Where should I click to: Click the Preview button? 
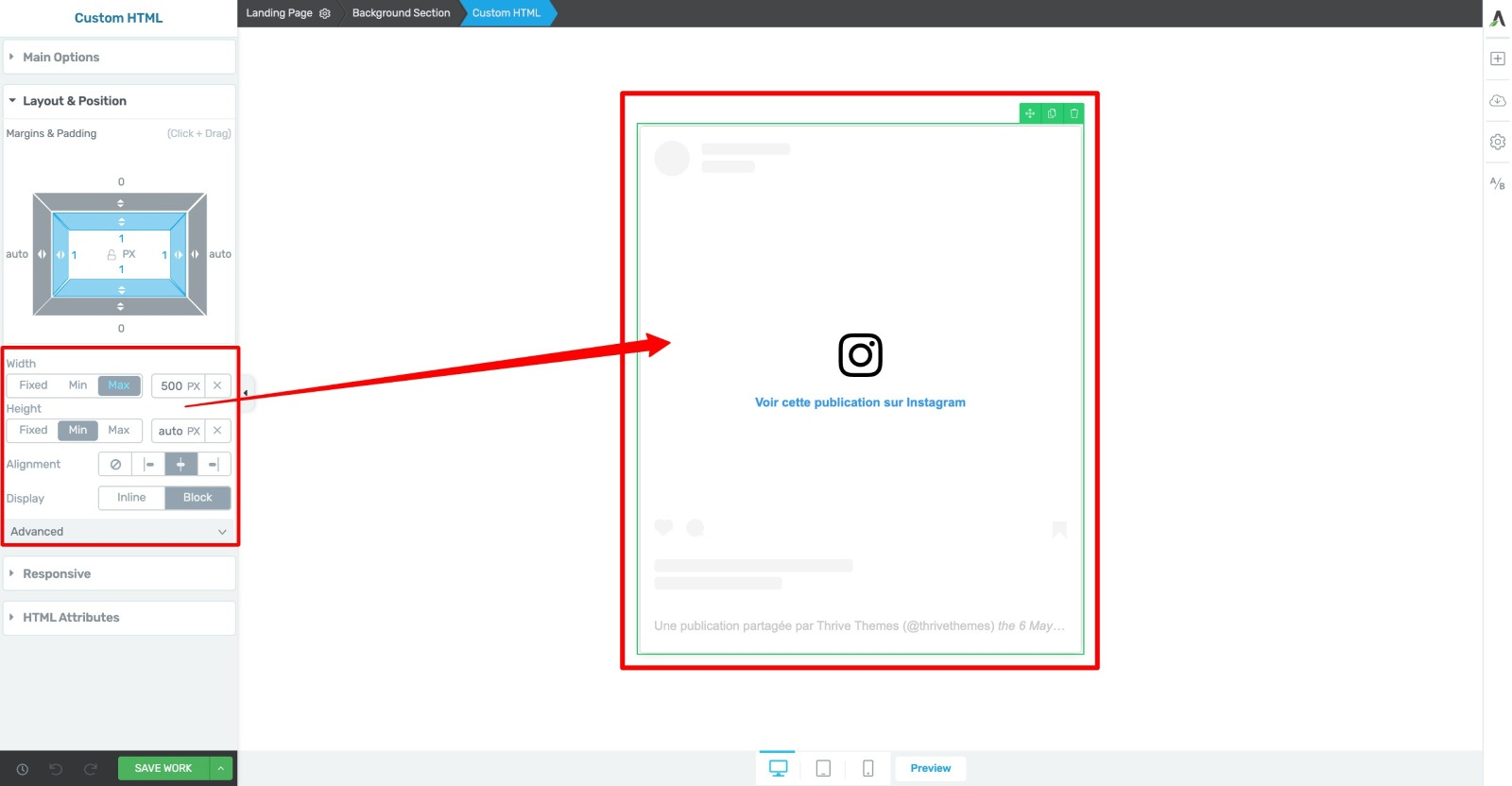pyautogui.click(x=931, y=768)
